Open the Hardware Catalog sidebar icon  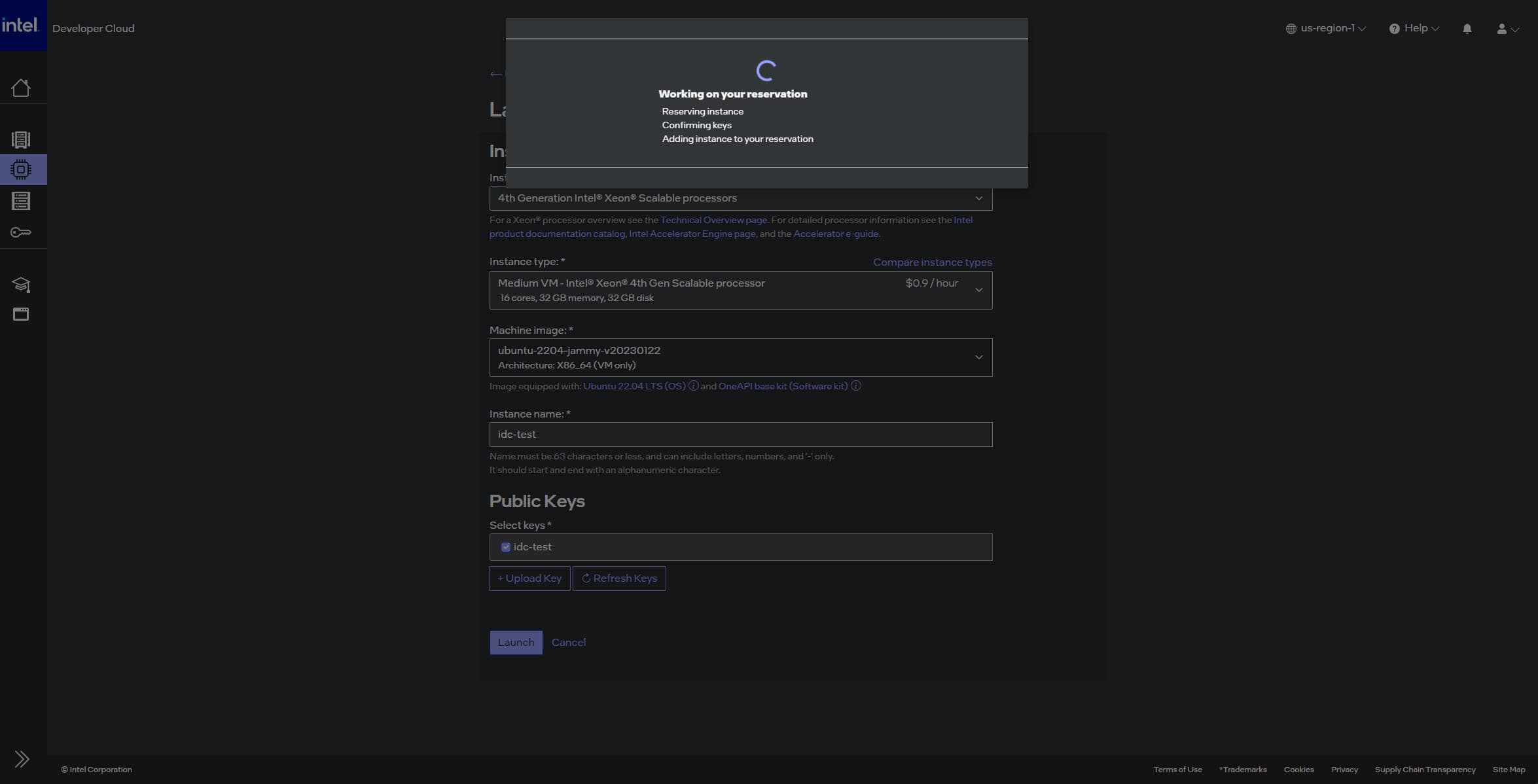pos(22,139)
